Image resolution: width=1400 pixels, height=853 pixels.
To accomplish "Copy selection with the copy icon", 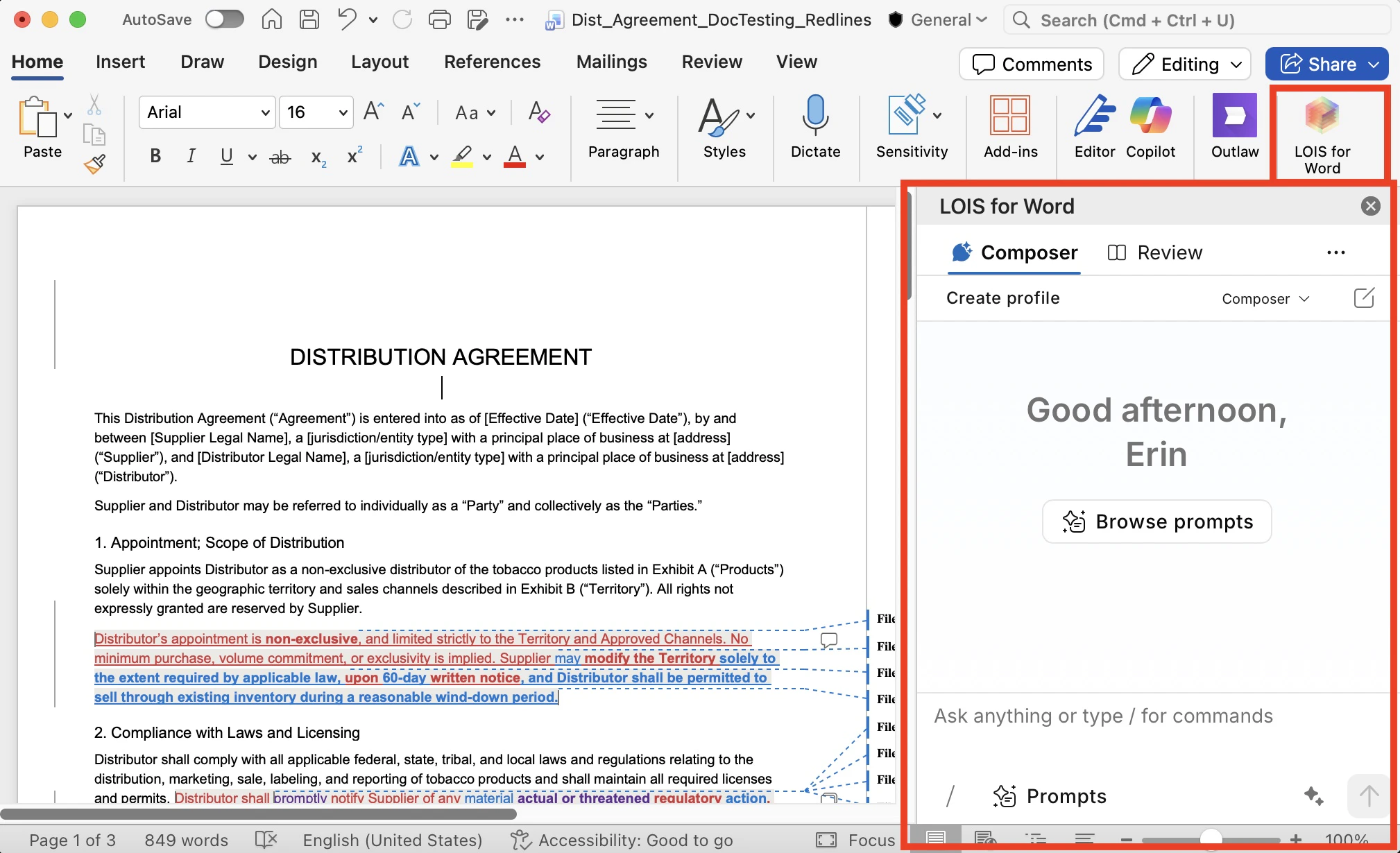I will tap(94, 135).
